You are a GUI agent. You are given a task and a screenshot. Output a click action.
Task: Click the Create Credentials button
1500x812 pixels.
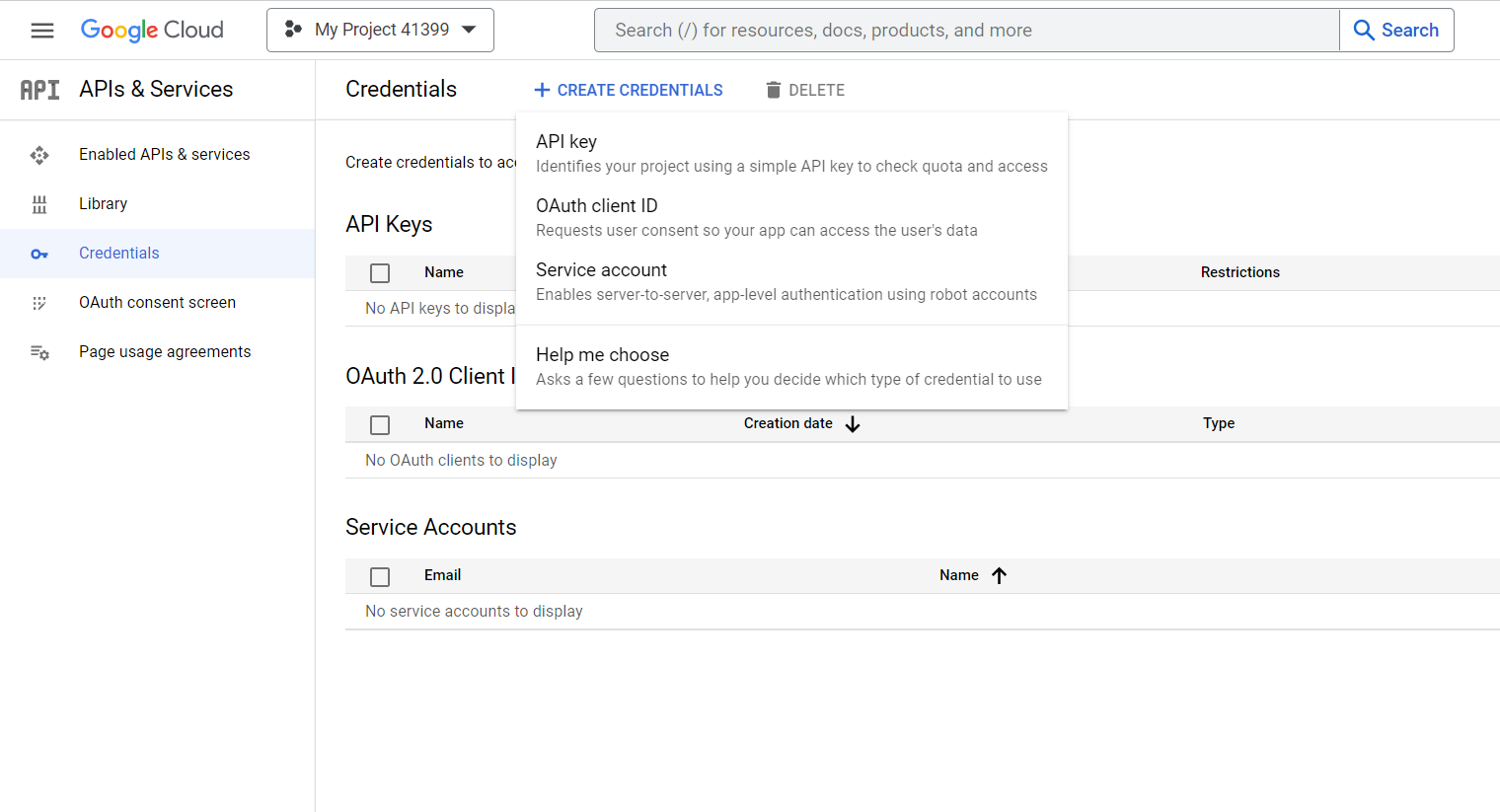coord(628,90)
